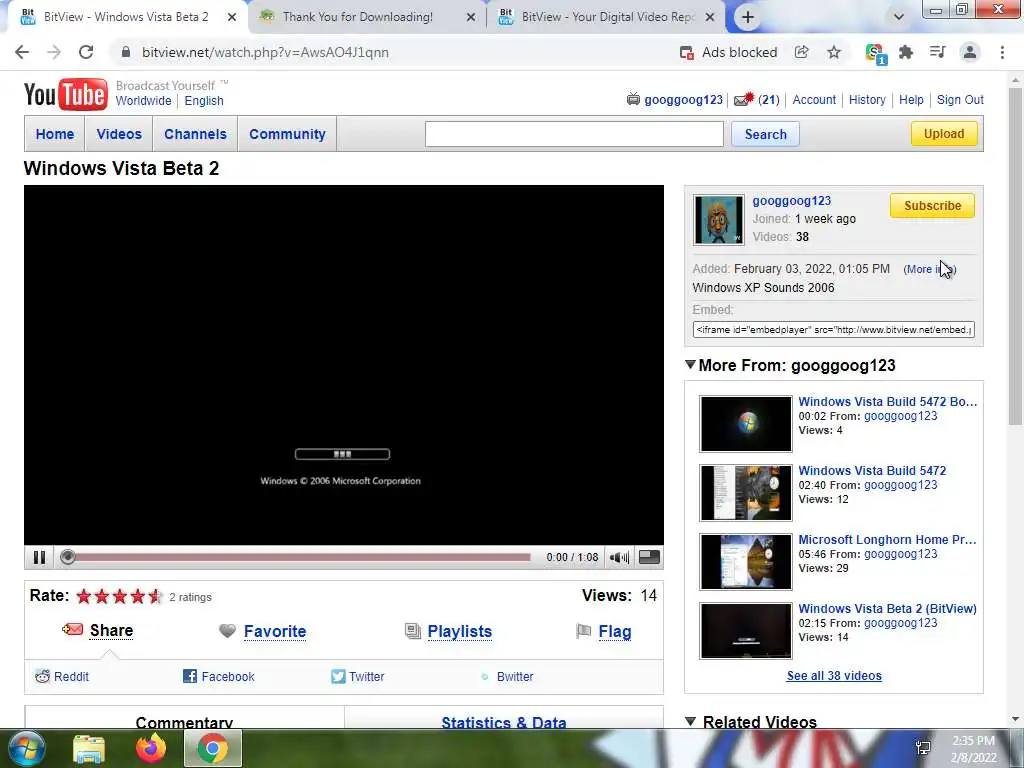The width and height of the screenshot is (1024, 768).
Task: Open the Favorite link
Action: [275, 632]
